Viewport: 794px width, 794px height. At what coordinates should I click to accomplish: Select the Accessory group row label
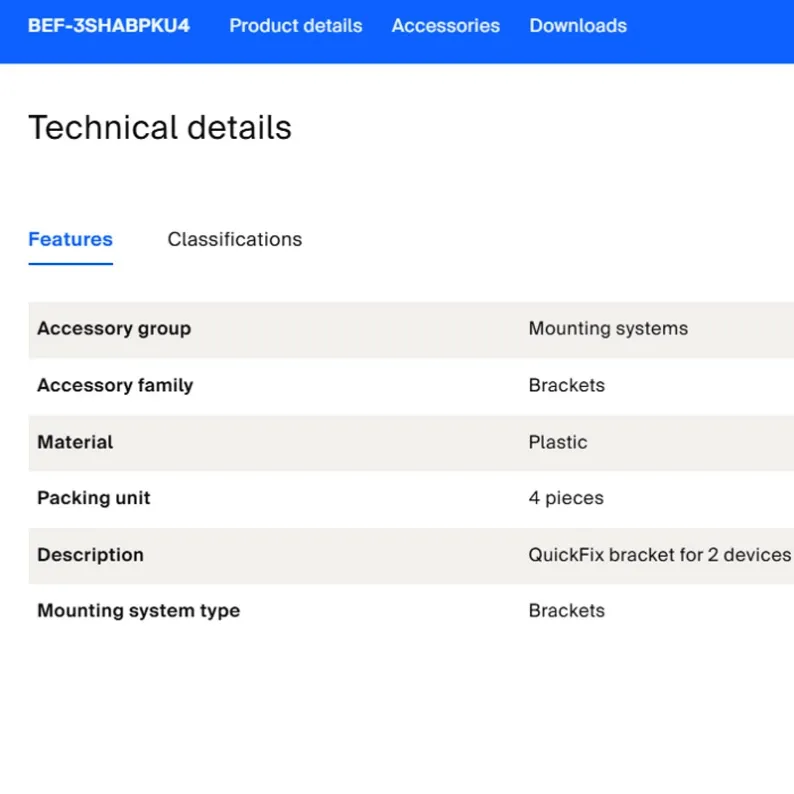[114, 329]
